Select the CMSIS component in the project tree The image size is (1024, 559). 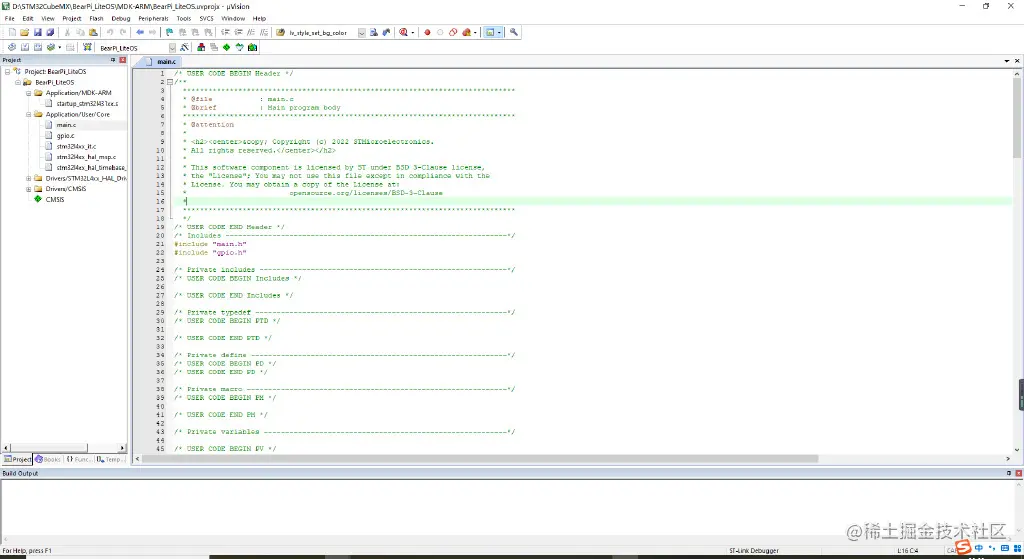[x=55, y=200]
